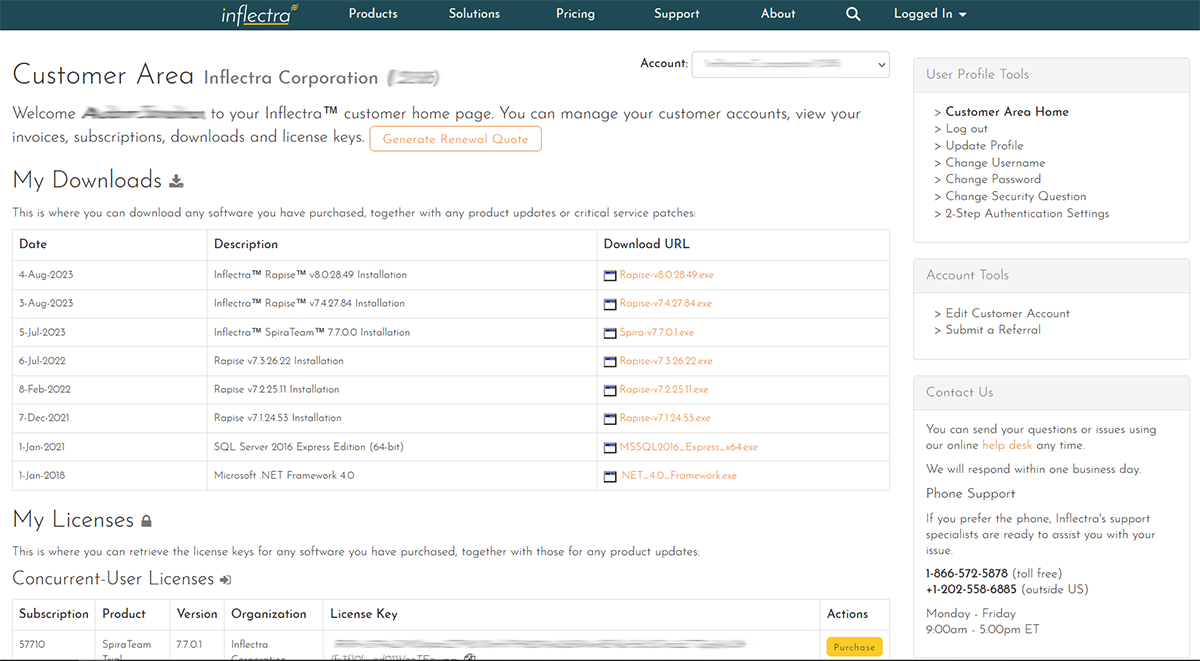This screenshot has width=1200, height=661.
Task: Open the Account selection dropdown
Action: pos(790,64)
